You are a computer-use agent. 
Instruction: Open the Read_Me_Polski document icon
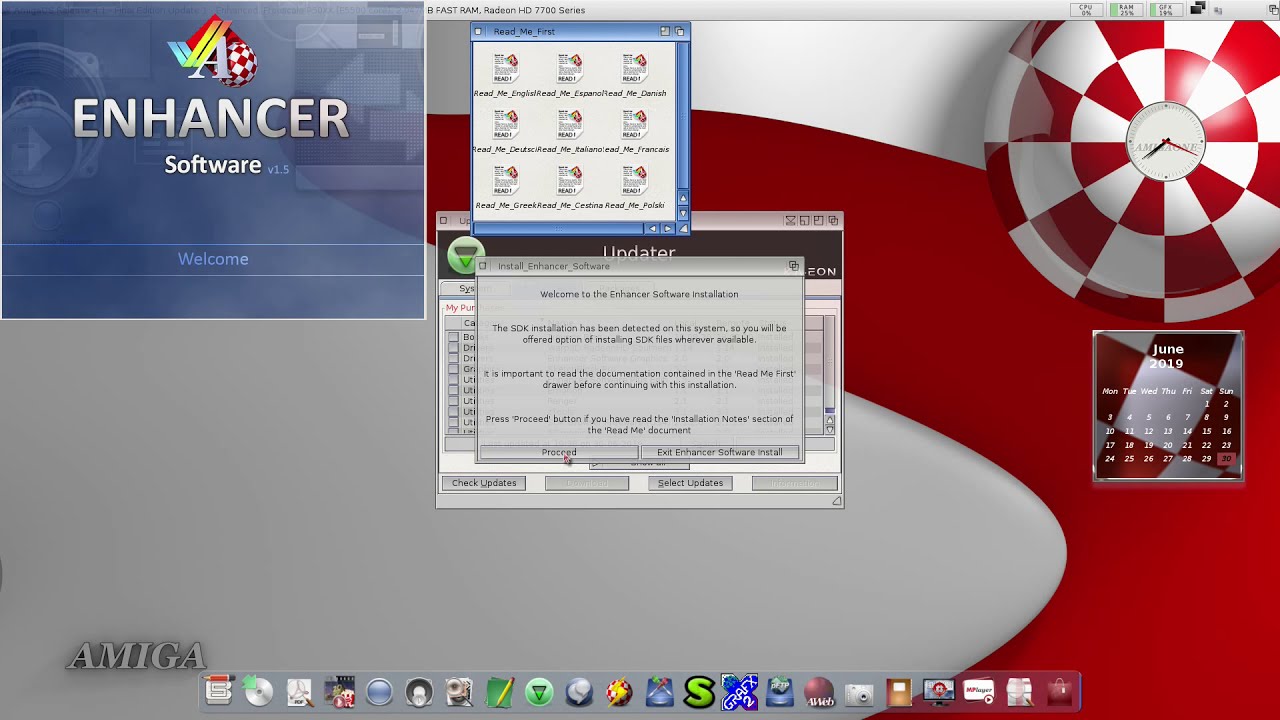634,181
